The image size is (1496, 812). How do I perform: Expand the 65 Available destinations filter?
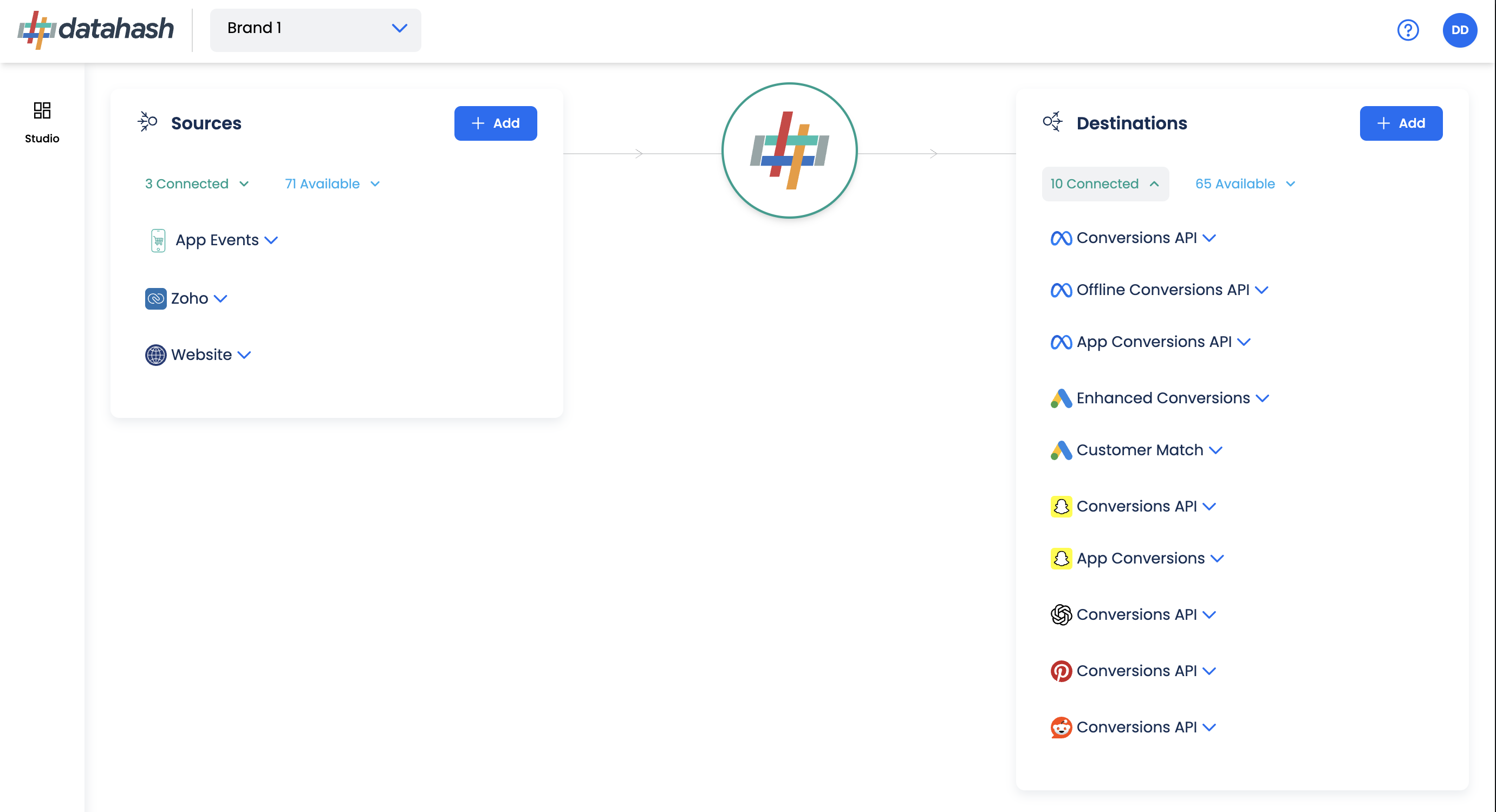click(1245, 184)
